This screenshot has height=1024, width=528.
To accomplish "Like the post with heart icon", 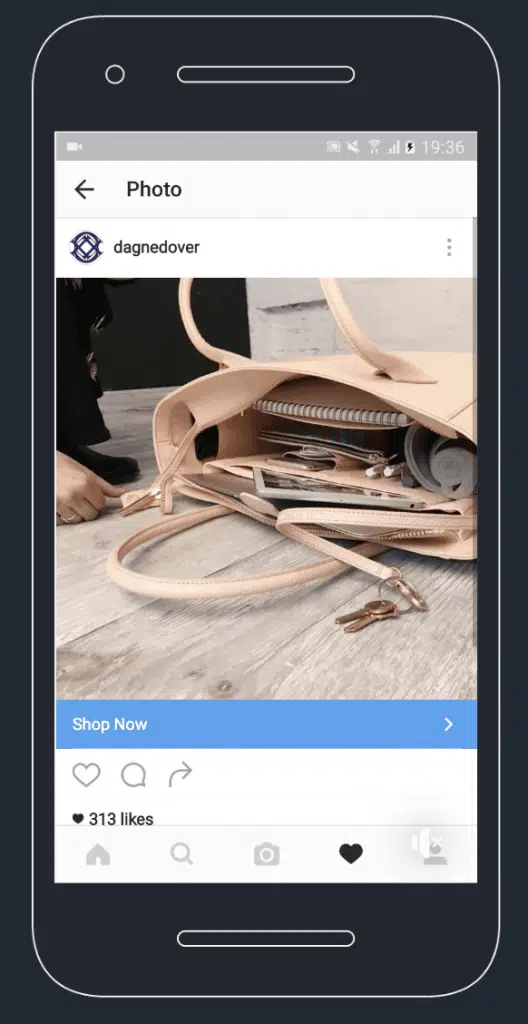I will coord(86,775).
